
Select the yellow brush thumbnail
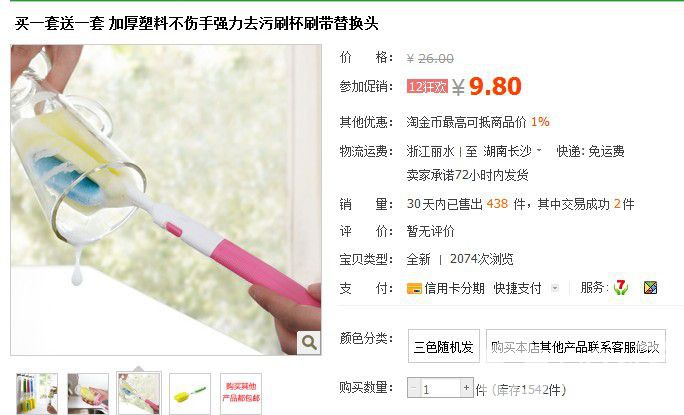pyautogui.click(x=190, y=394)
